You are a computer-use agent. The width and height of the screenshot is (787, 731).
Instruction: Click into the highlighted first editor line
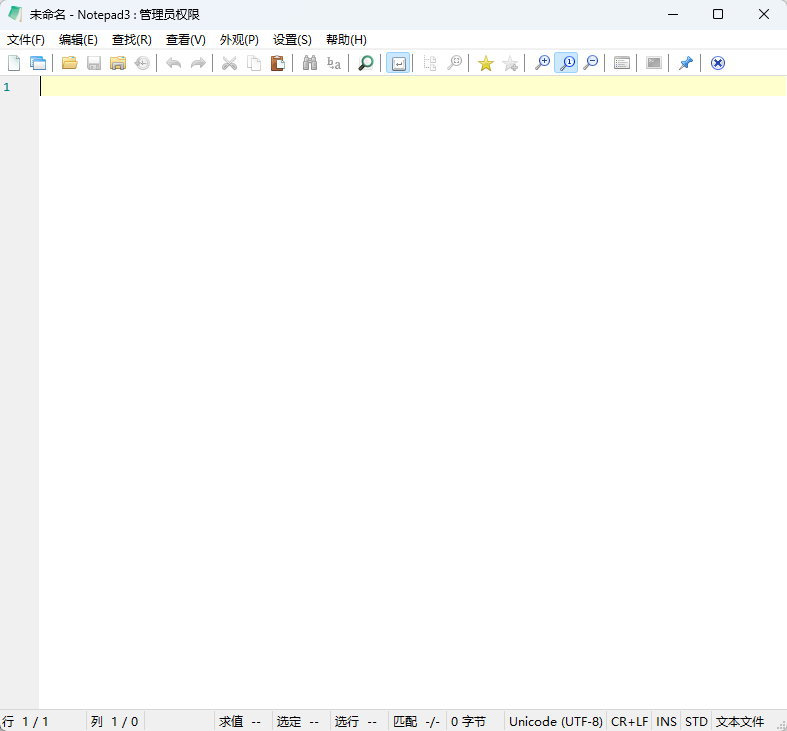(413, 86)
